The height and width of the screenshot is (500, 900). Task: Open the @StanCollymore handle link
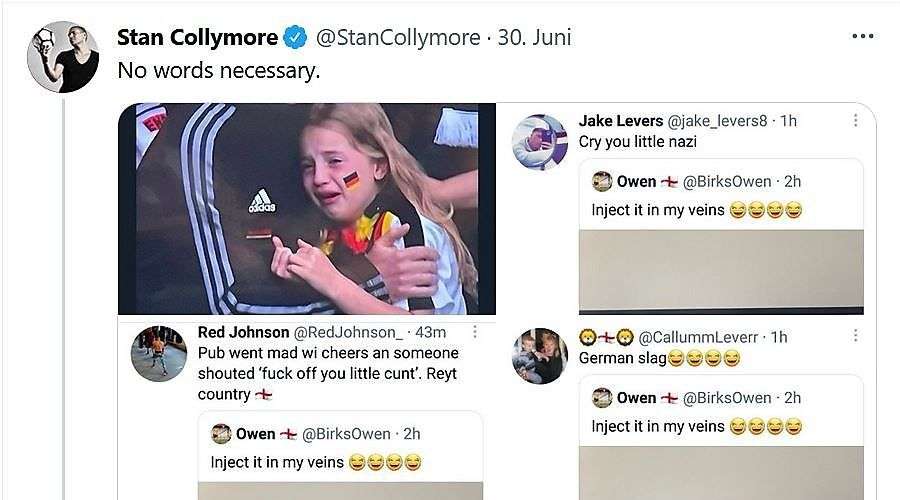tap(398, 37)
